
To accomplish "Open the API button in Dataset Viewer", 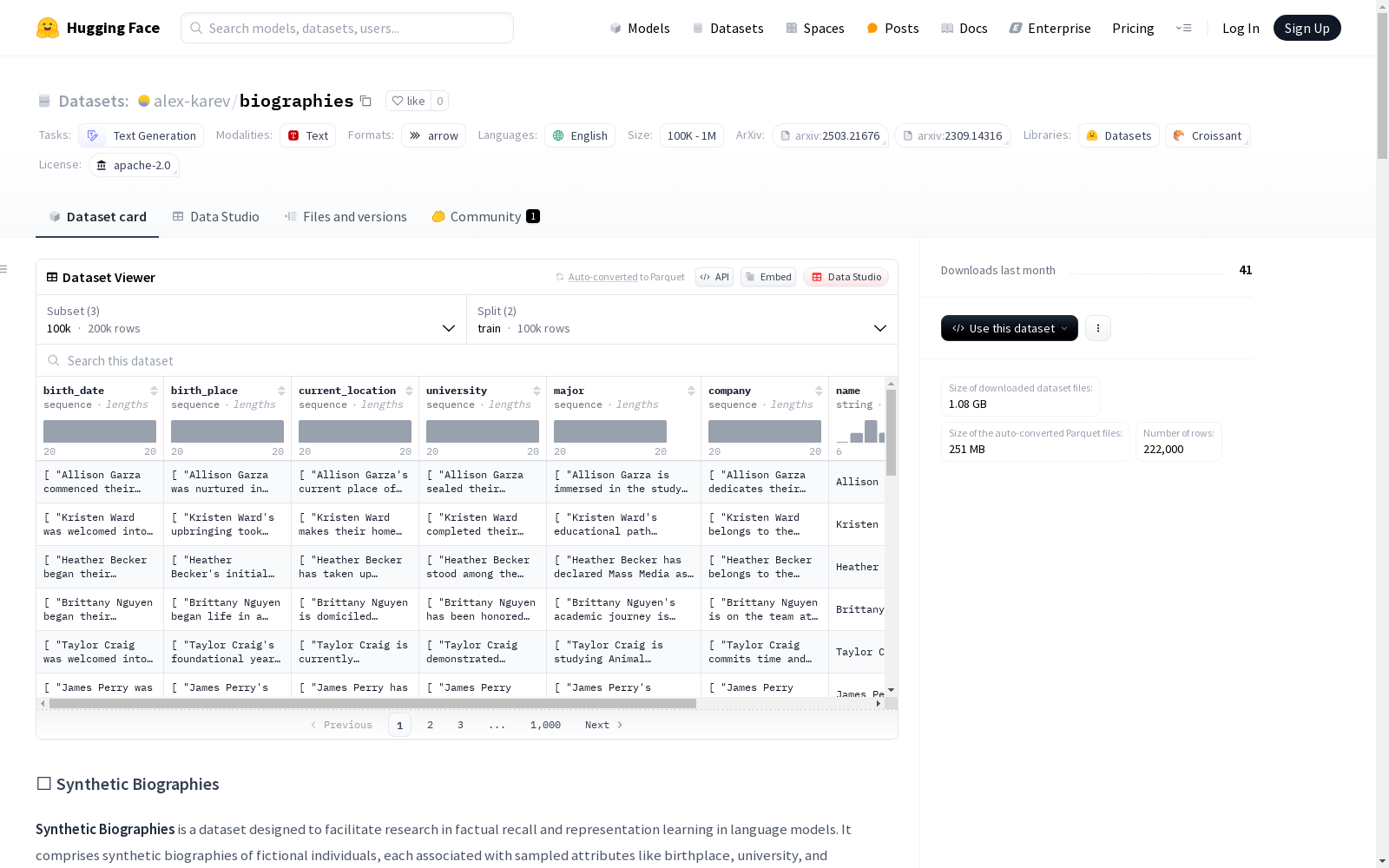I will [714, 277].
